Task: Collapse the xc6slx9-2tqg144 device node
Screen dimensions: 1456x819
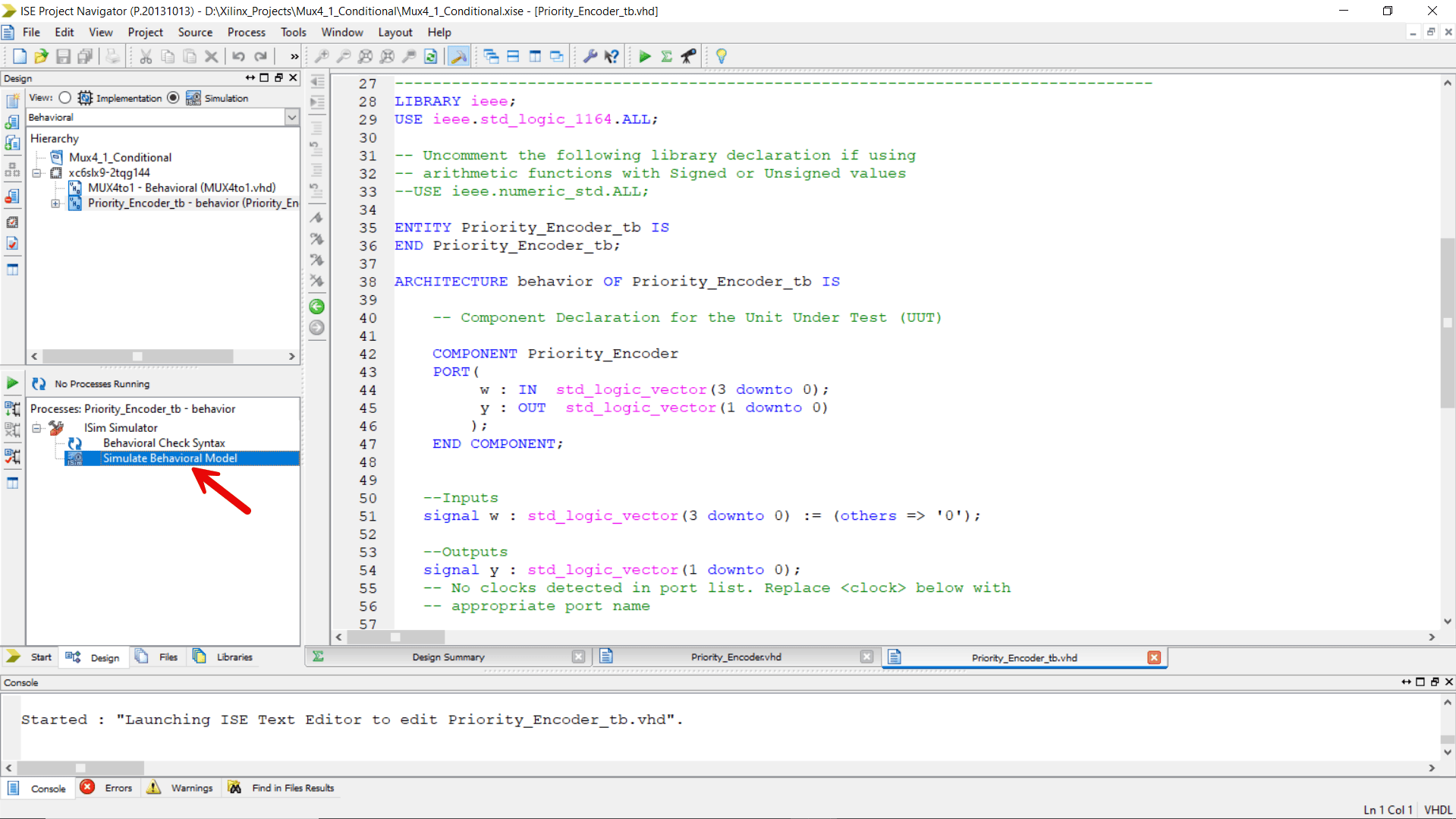Action: pyautogui.click(x=37, y=172)
